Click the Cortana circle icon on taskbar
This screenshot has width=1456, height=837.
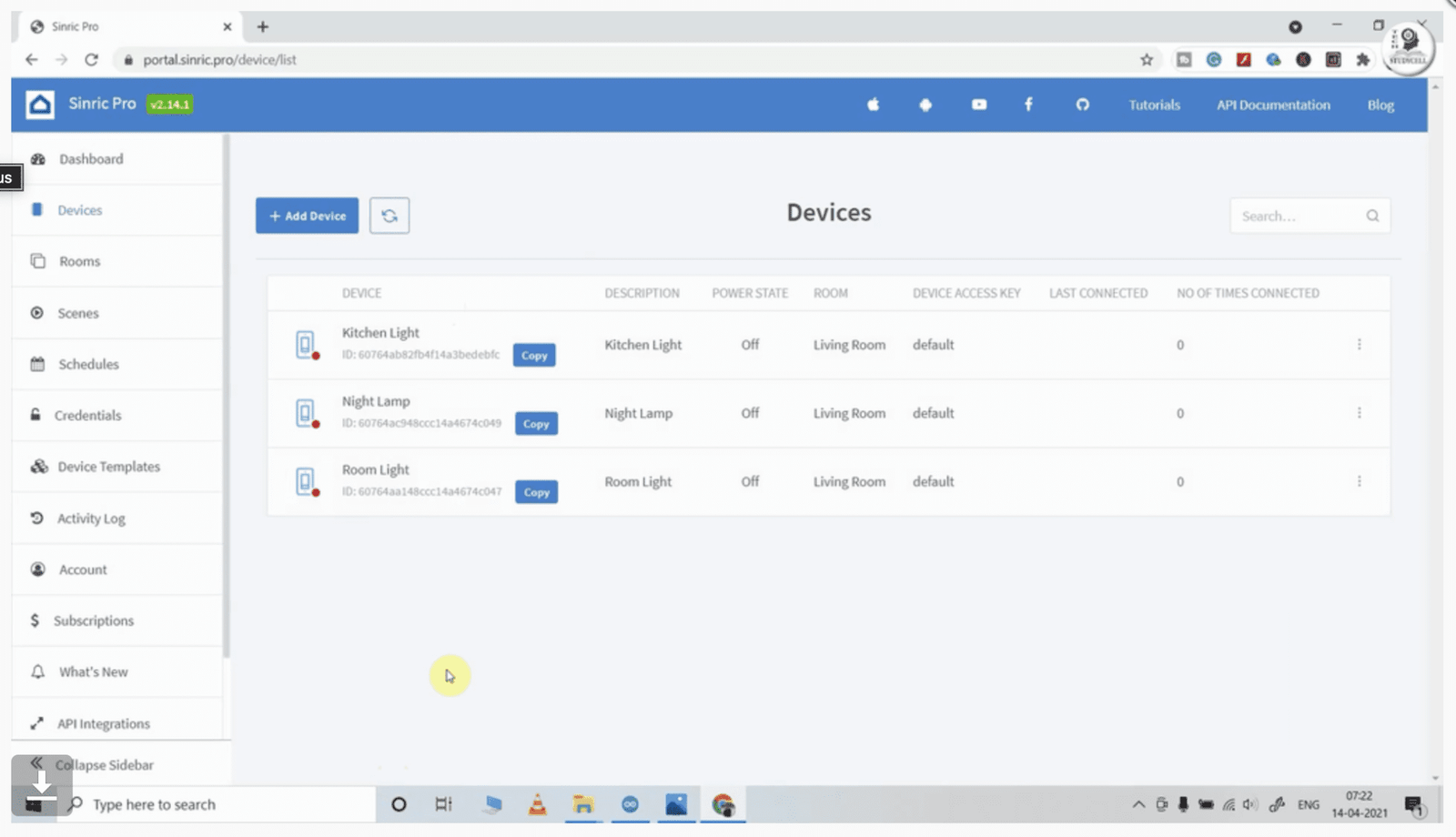pos(399,804)
